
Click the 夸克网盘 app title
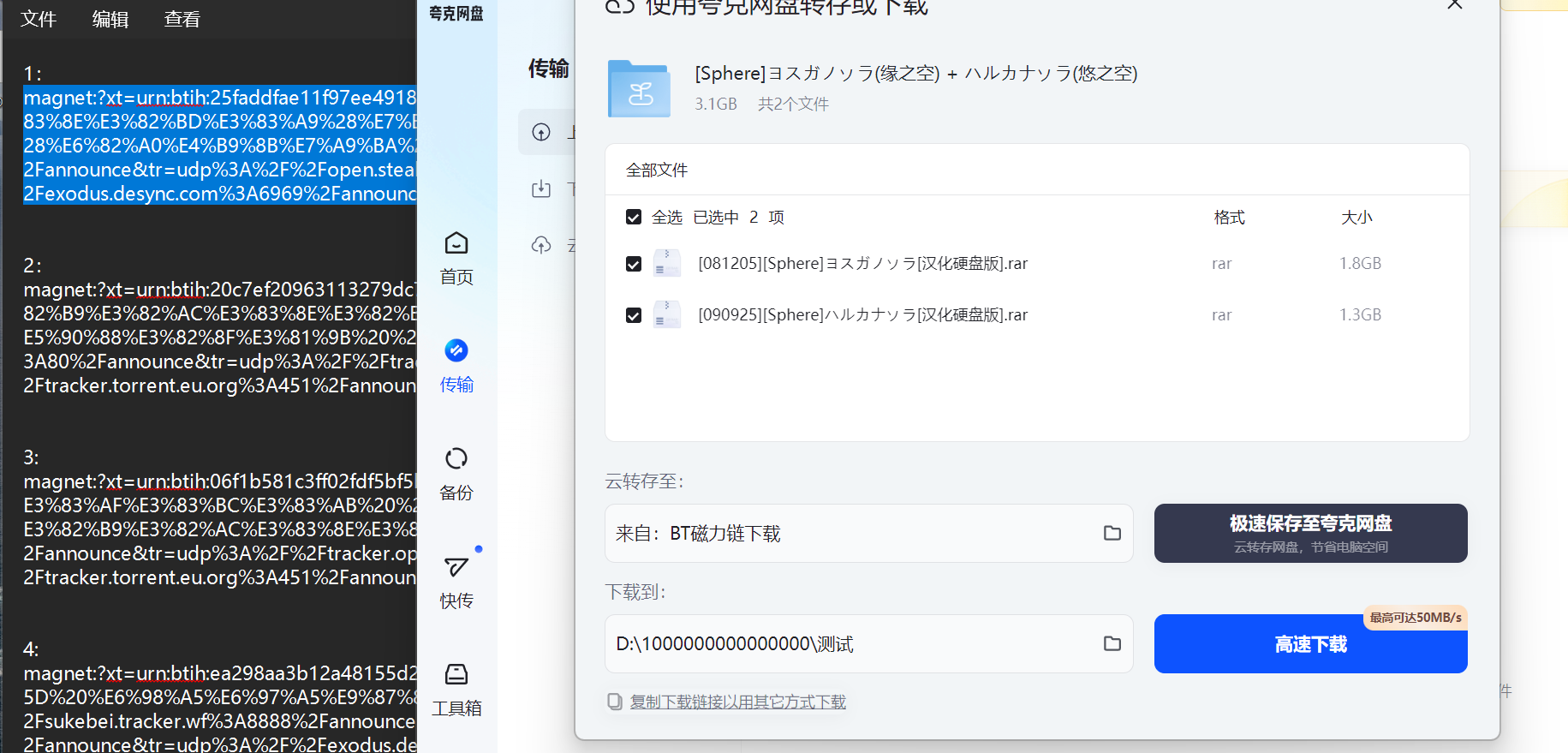point(456,13)
